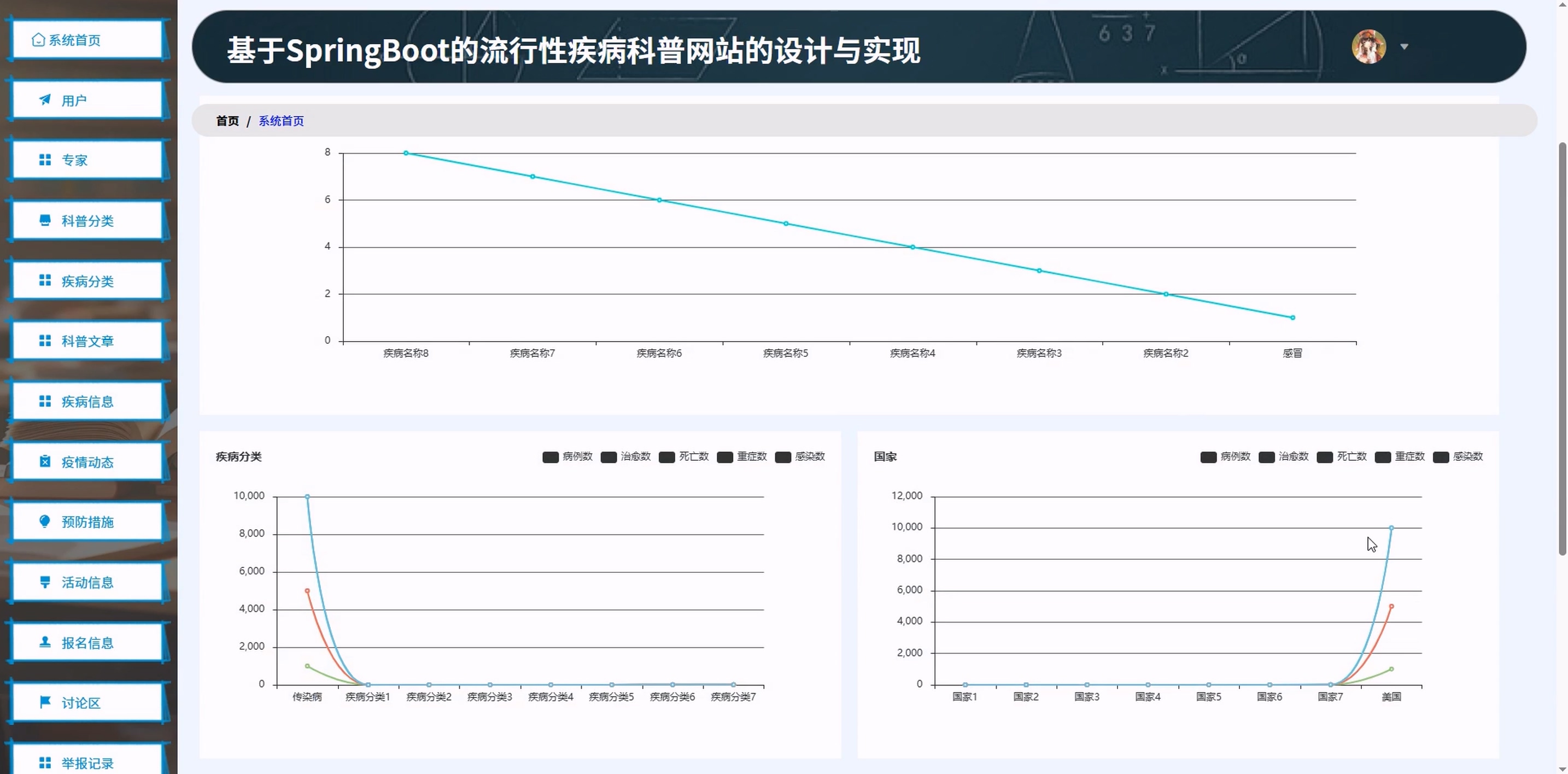Open the 科普文章 sidebar menu
Screen dimensions: 1568x774
[x=87, y=342]
